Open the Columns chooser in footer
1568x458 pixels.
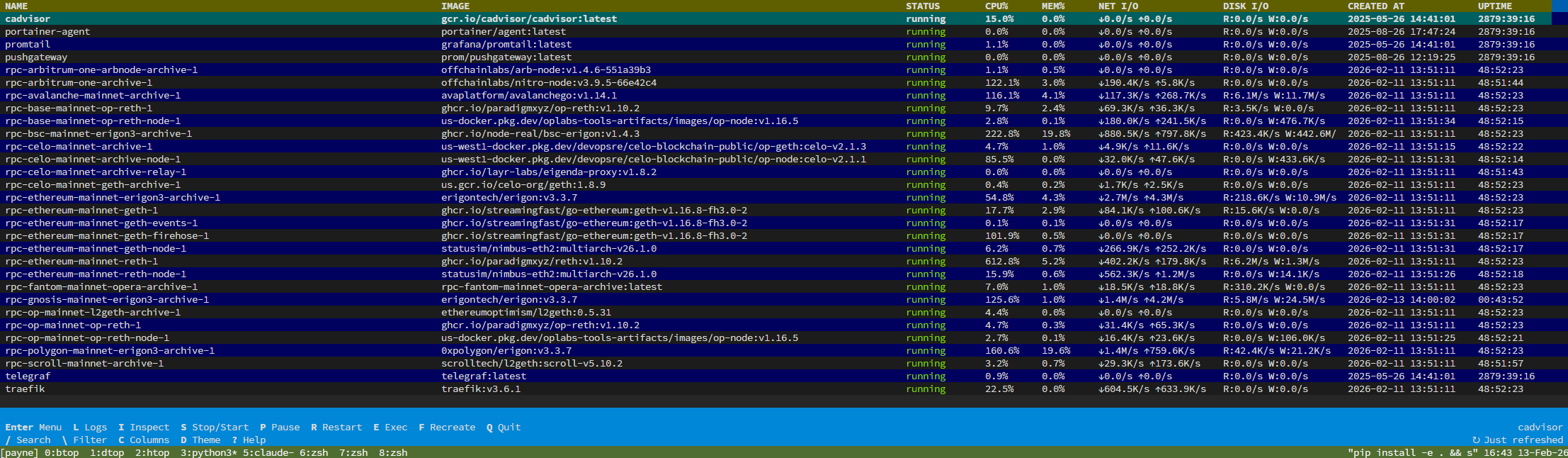pos(144,440)
